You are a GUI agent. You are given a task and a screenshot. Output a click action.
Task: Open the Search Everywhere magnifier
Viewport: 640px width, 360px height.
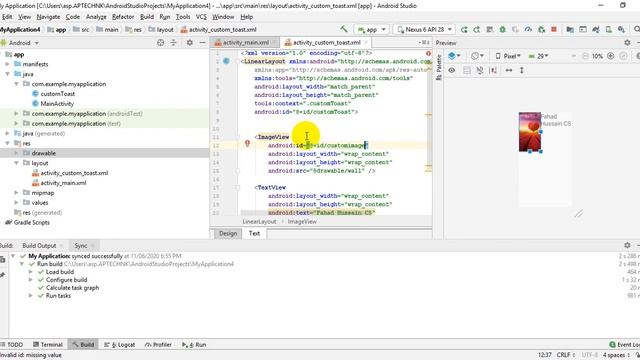636,29
